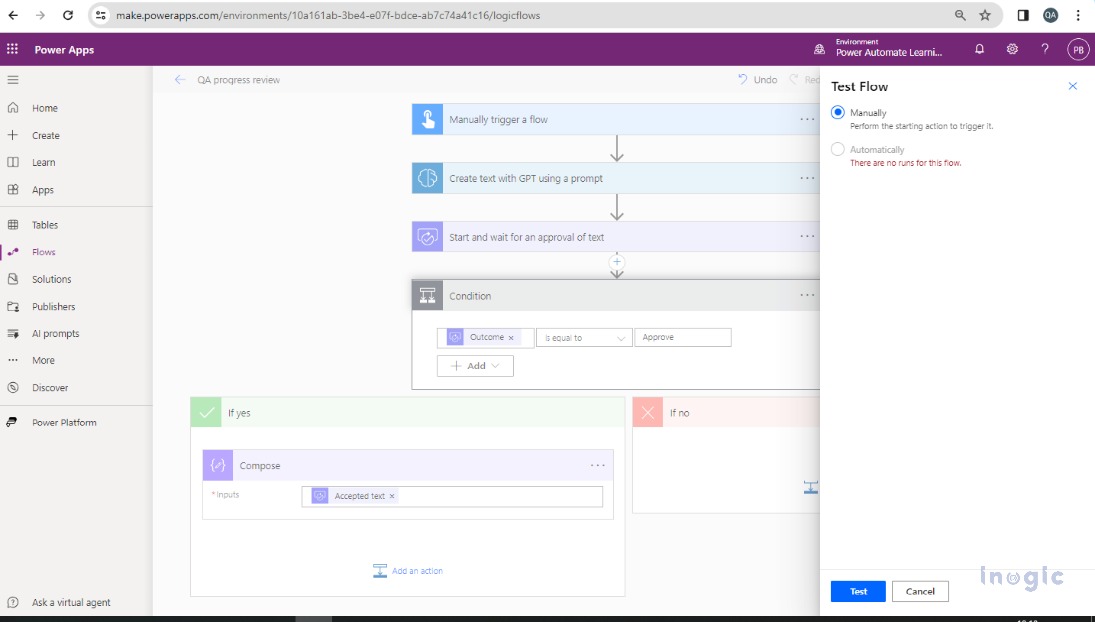This screenshot has width=1095, height=622.
Task: Open Flows in the left navigation
Action: click(43, 252)
